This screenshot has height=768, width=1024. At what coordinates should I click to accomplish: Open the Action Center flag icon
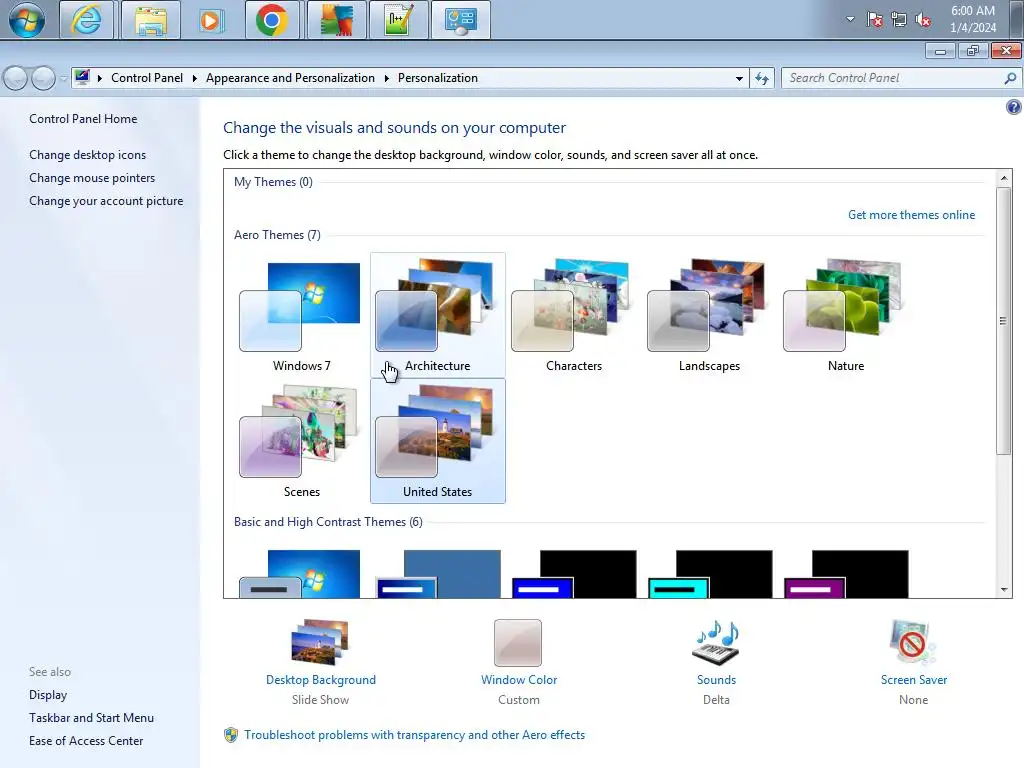click(x=874, y=19)
